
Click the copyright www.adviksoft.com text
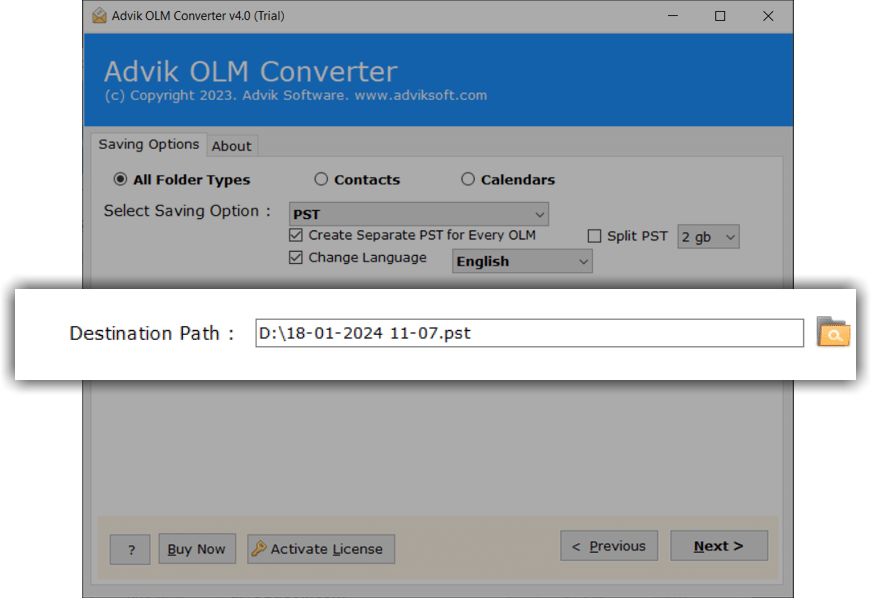tap(296, 96)
